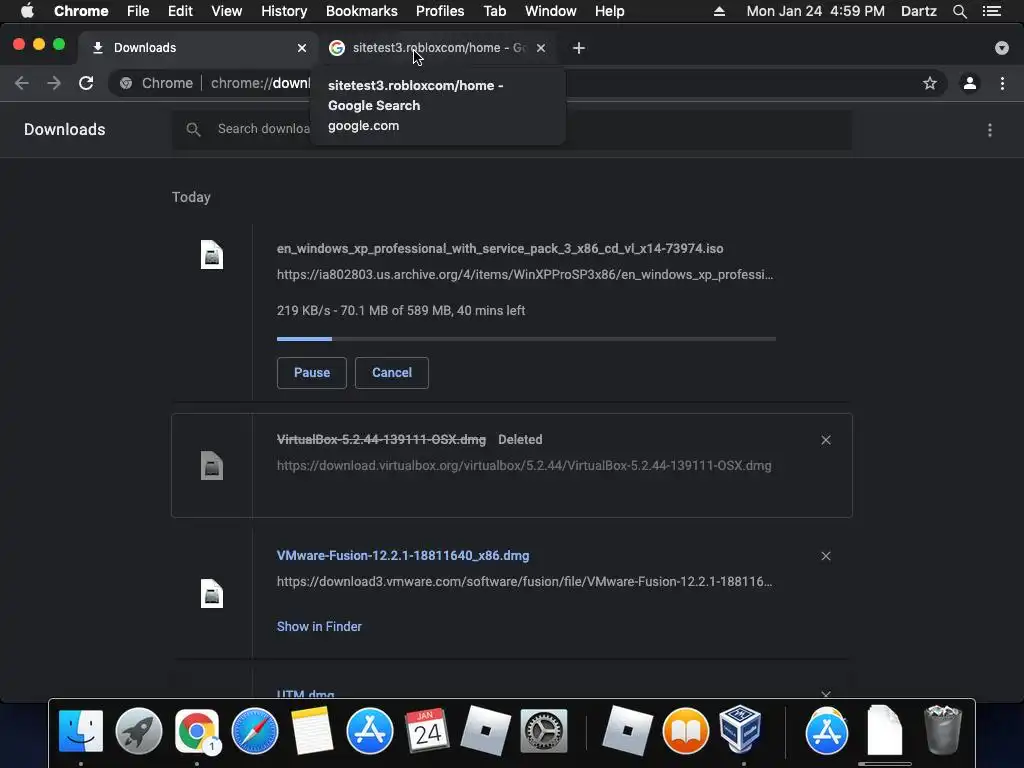
Task: Click the Chrome icon in the dock
Action: [197, 731]
